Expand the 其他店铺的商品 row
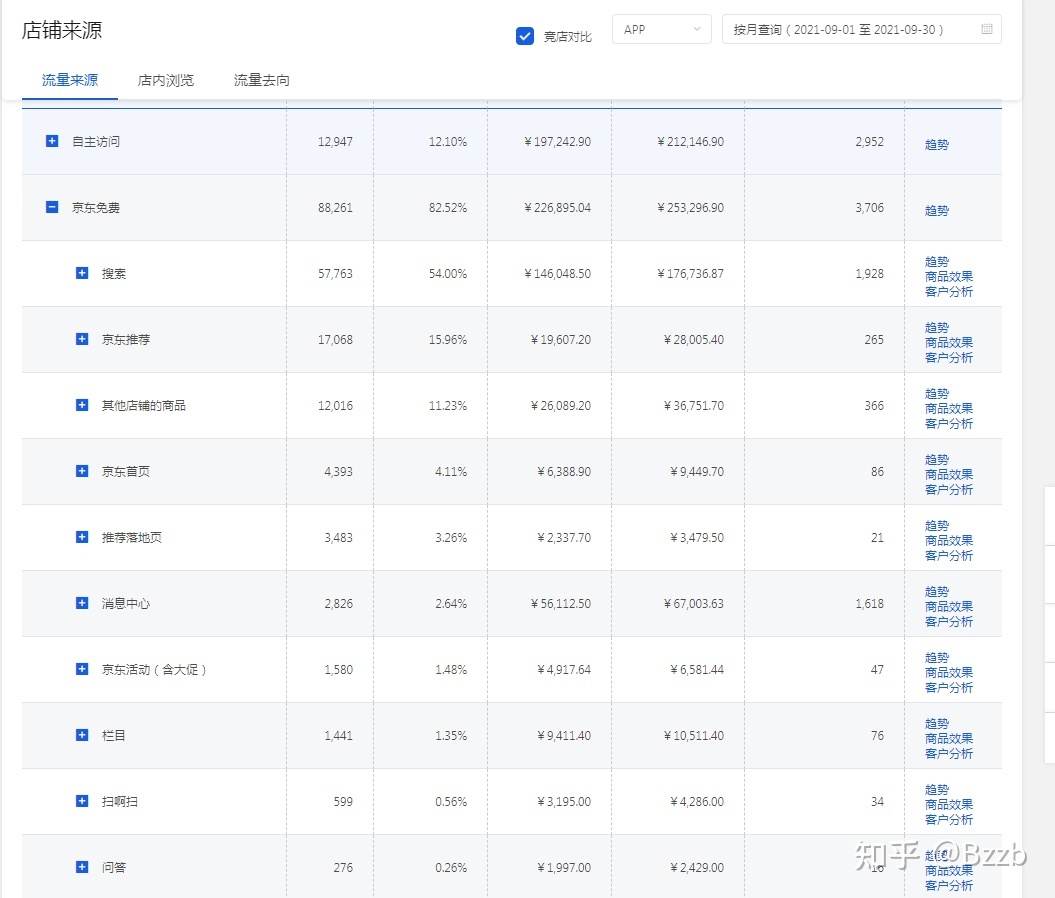Image resolution: width=1055 pixels, height=898 pixels. click(82, 405)
